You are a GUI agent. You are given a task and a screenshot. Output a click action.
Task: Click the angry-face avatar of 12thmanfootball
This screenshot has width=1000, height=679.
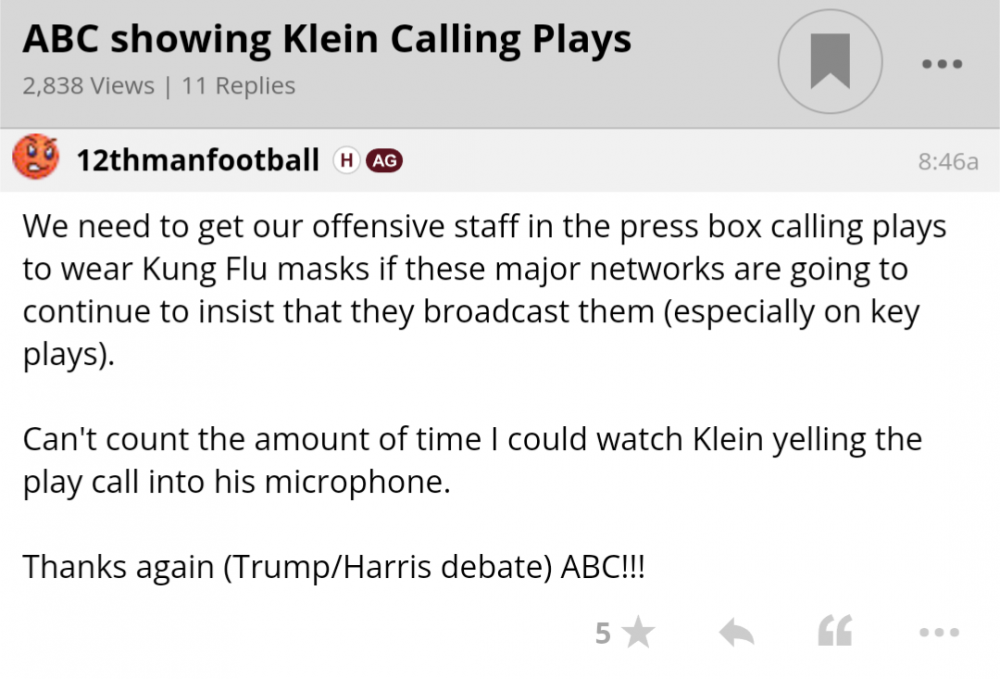[x=37, y=159]
